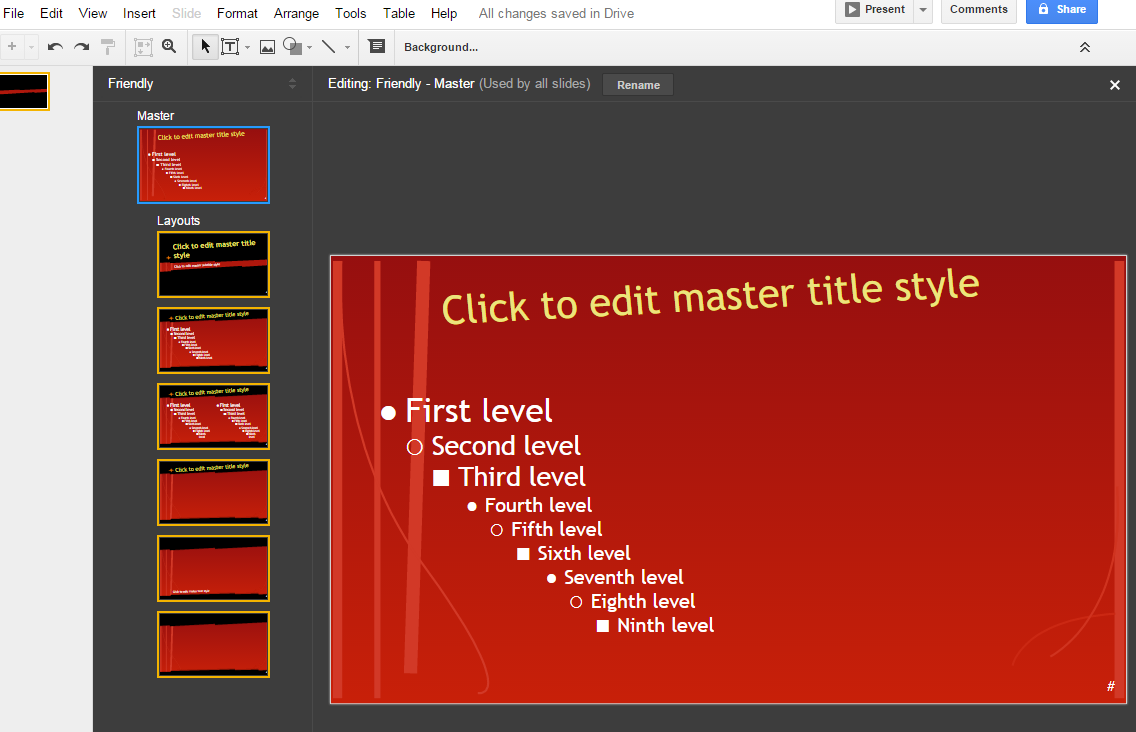Select the zoom magnifier tool
Screen dimensions: 1136x732
169,46
